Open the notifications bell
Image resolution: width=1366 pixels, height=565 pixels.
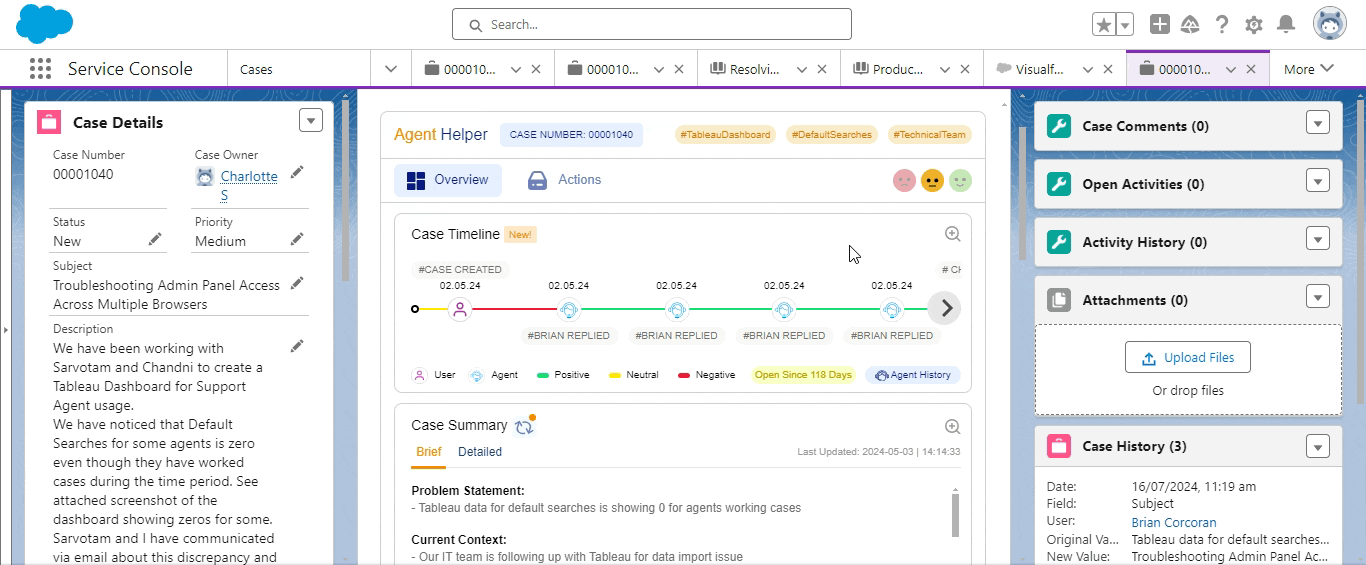pos(1286,25)
